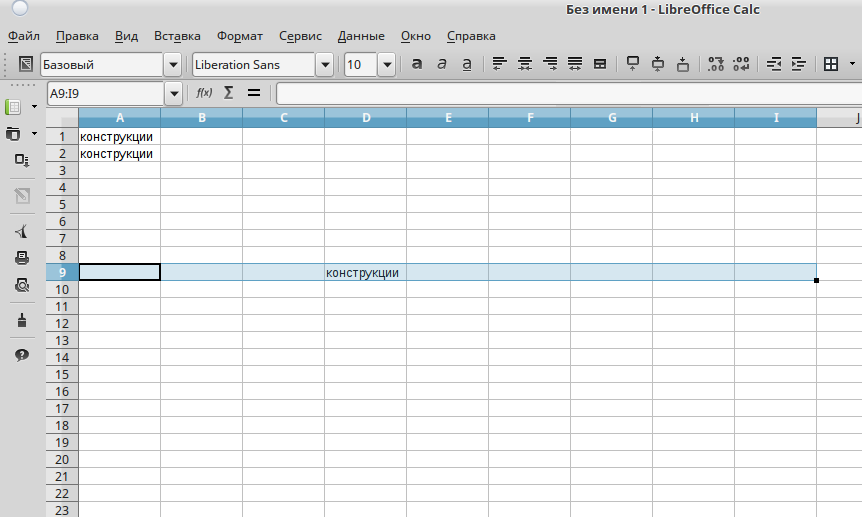The width and height of the screenshot is (862, 517).
Task: Open the font size dropdown arrow
Action: 386,65
